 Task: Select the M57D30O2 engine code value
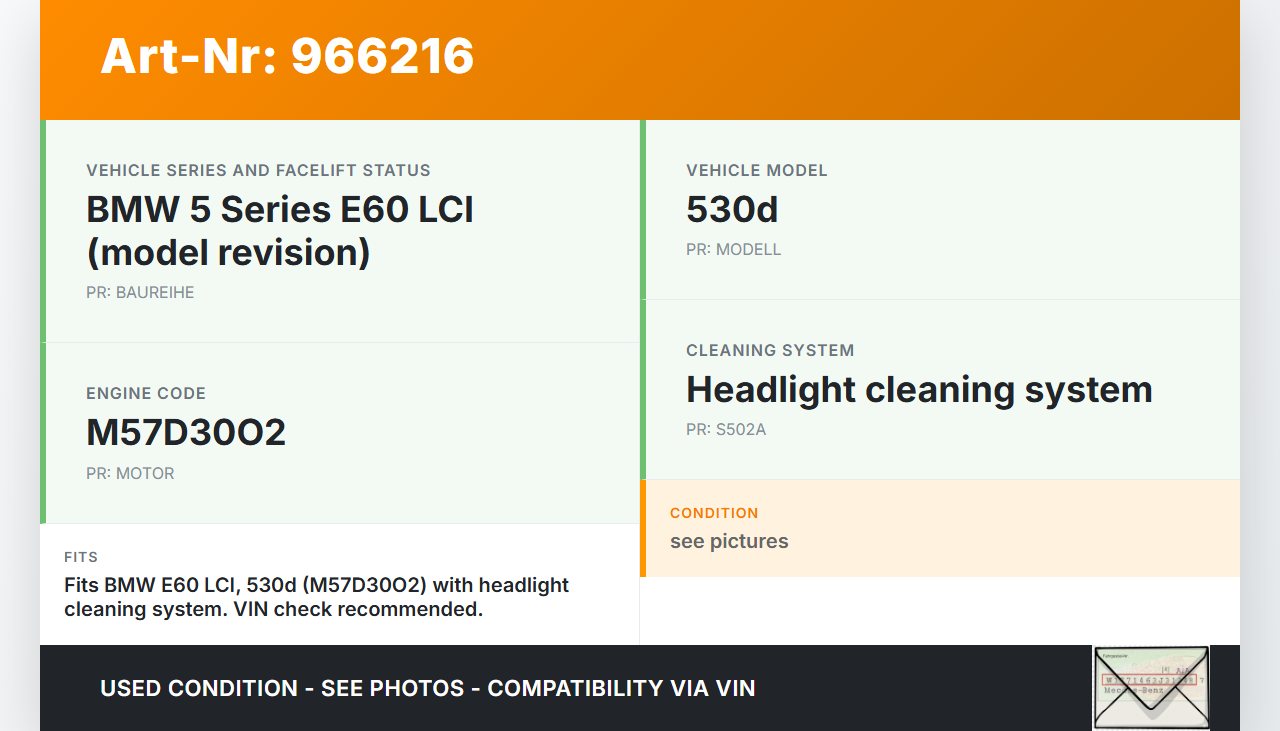tap(186, 433)
